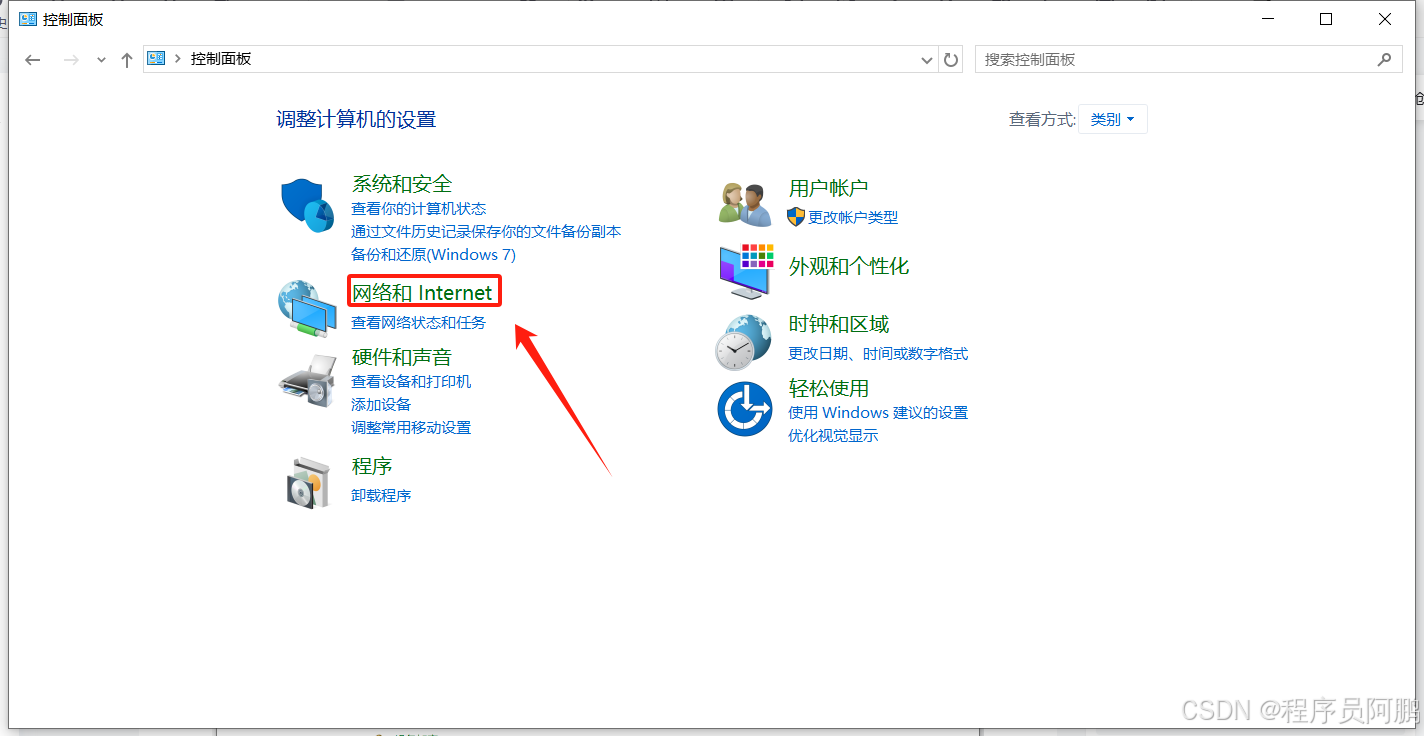This screenshot has height=736, width=1424.
Task: Open 时钟和区域 heading
Action: click(839, 324)
